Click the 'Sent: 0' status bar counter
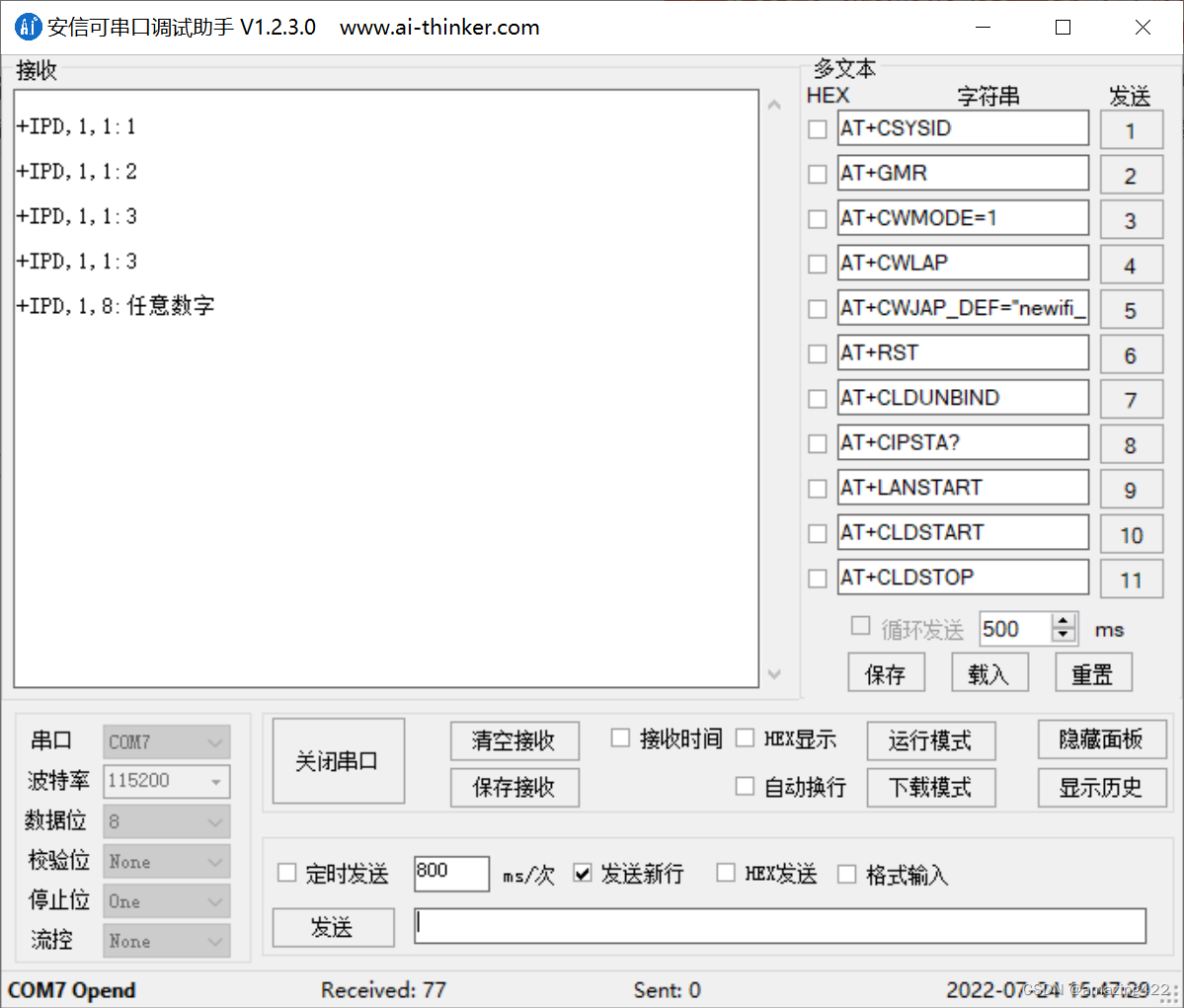Screen dimensions: 1184x1008 667,990
